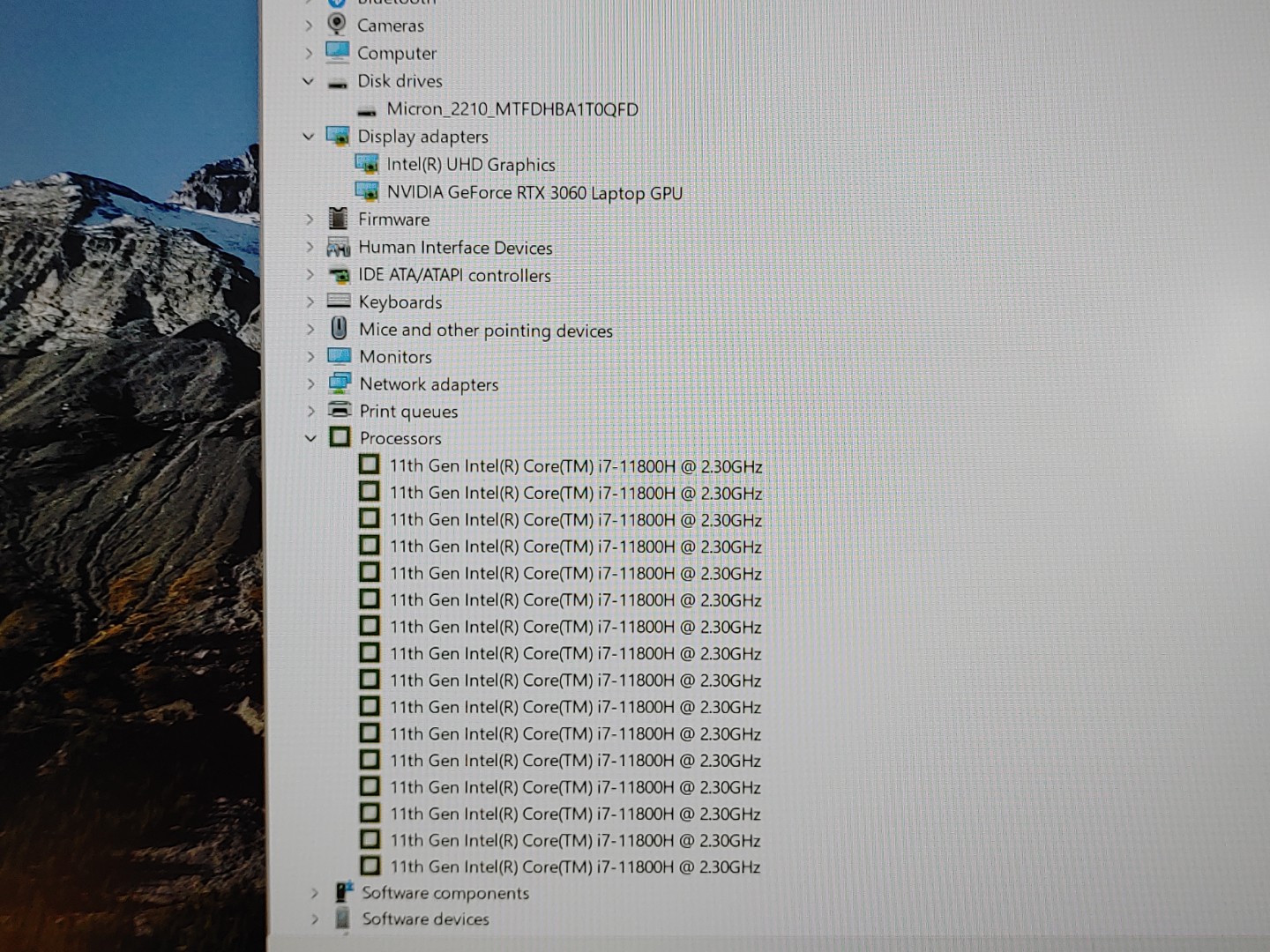Select NVIDIA GeForce RTX 3060 Laptop GPU
This screenshot has height=952, width=1270.
pos(534,192)
